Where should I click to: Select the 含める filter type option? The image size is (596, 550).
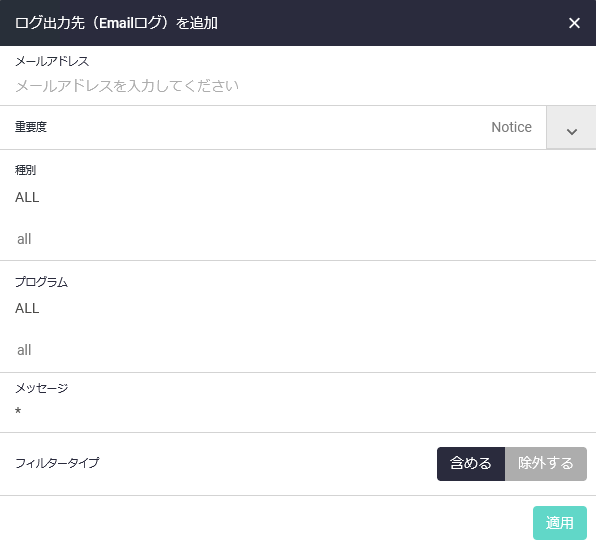pos(471,464)
